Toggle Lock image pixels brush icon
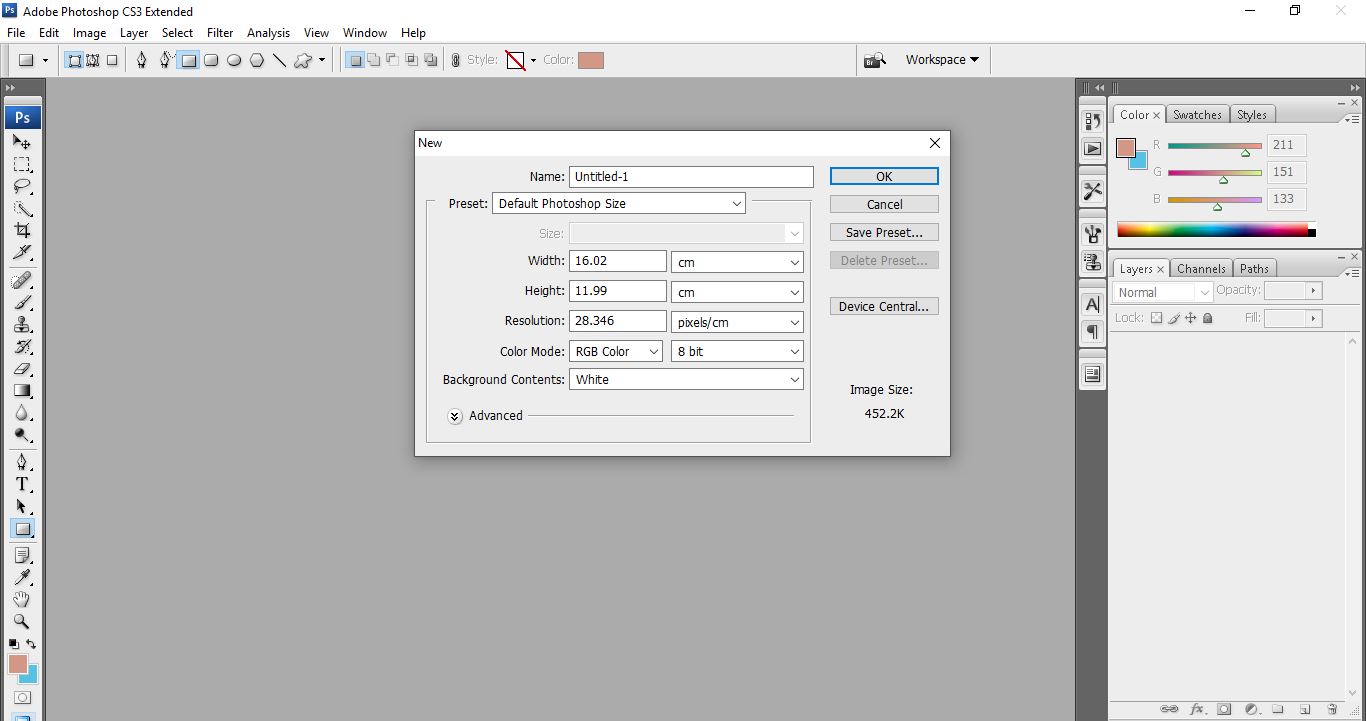This screenshot has width=1366, height=721. tap(1174, 318)
